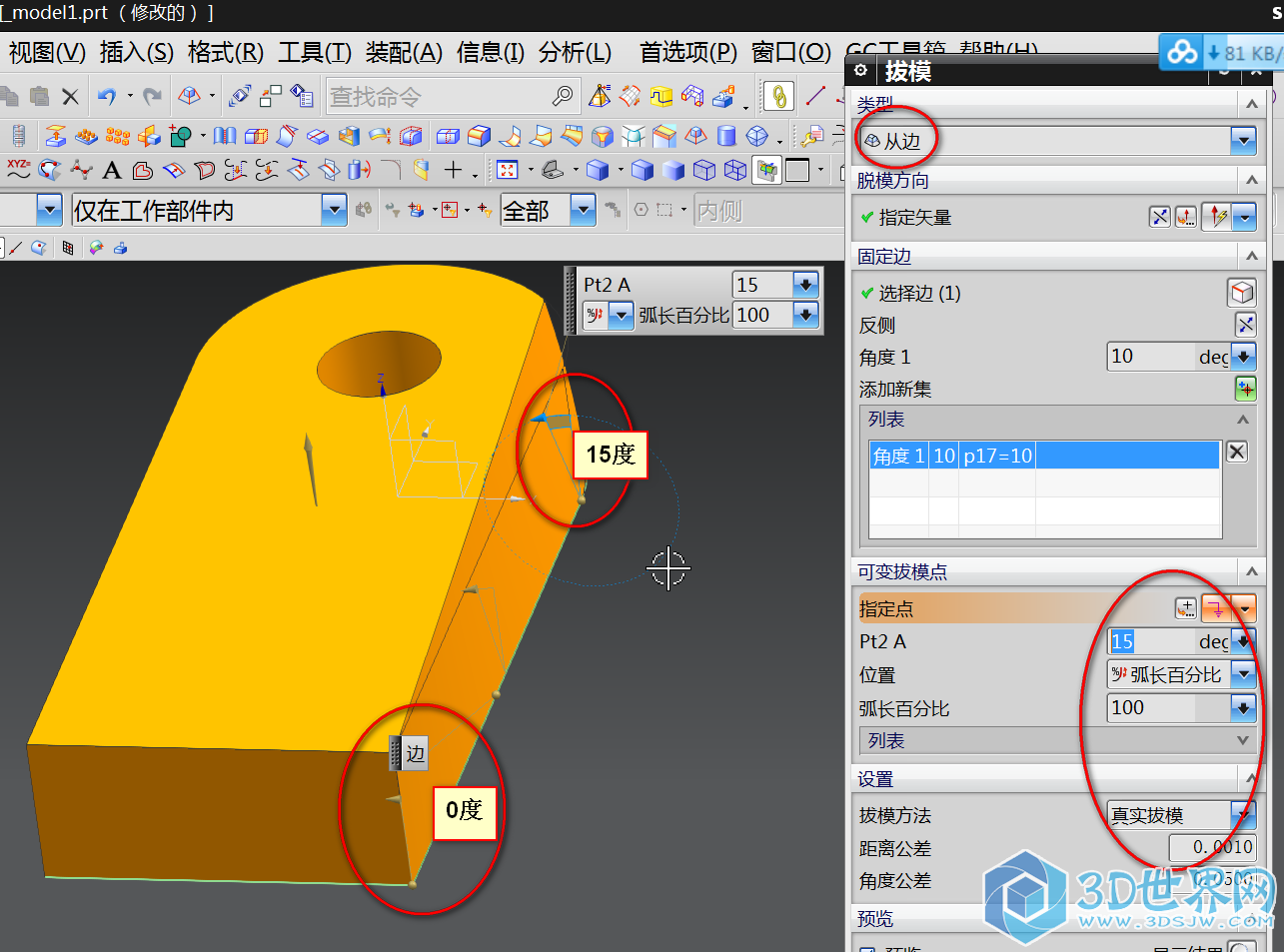
Task: Click the blue cylinder feature icon
Action: point(727,135)
